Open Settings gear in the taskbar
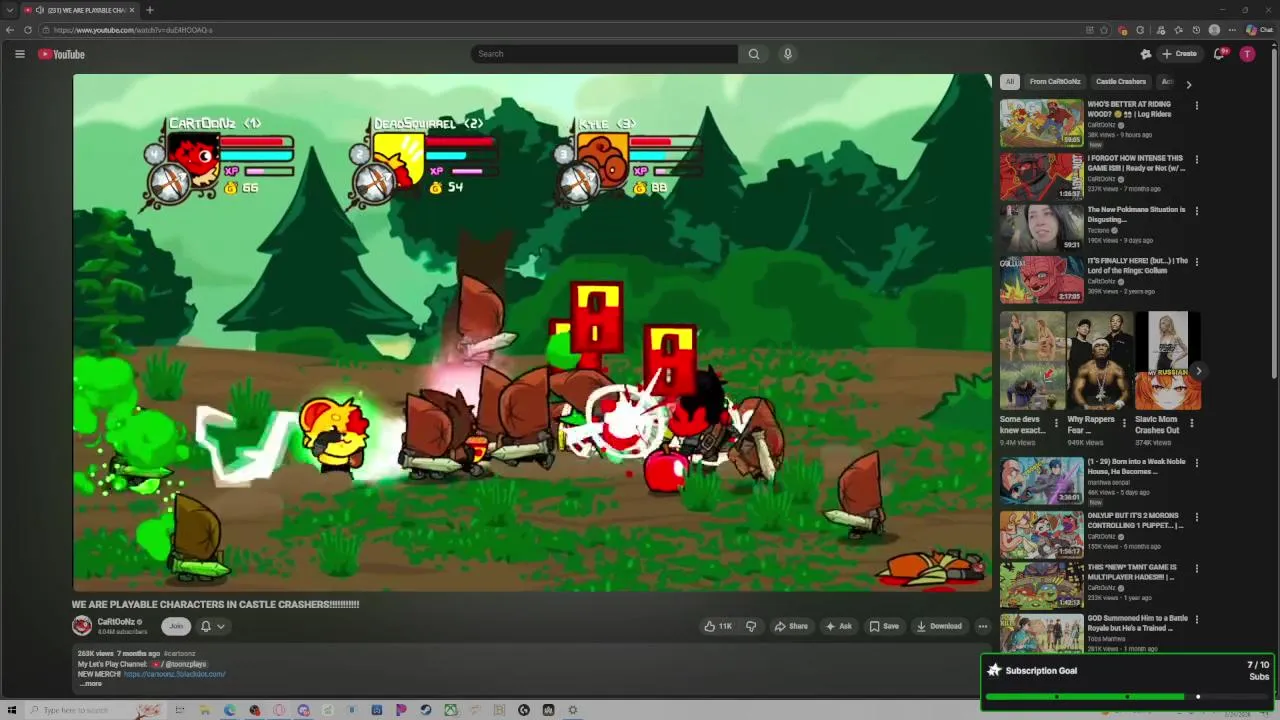The width and height of the screenshot is (1280, 720). coord(573,710)
